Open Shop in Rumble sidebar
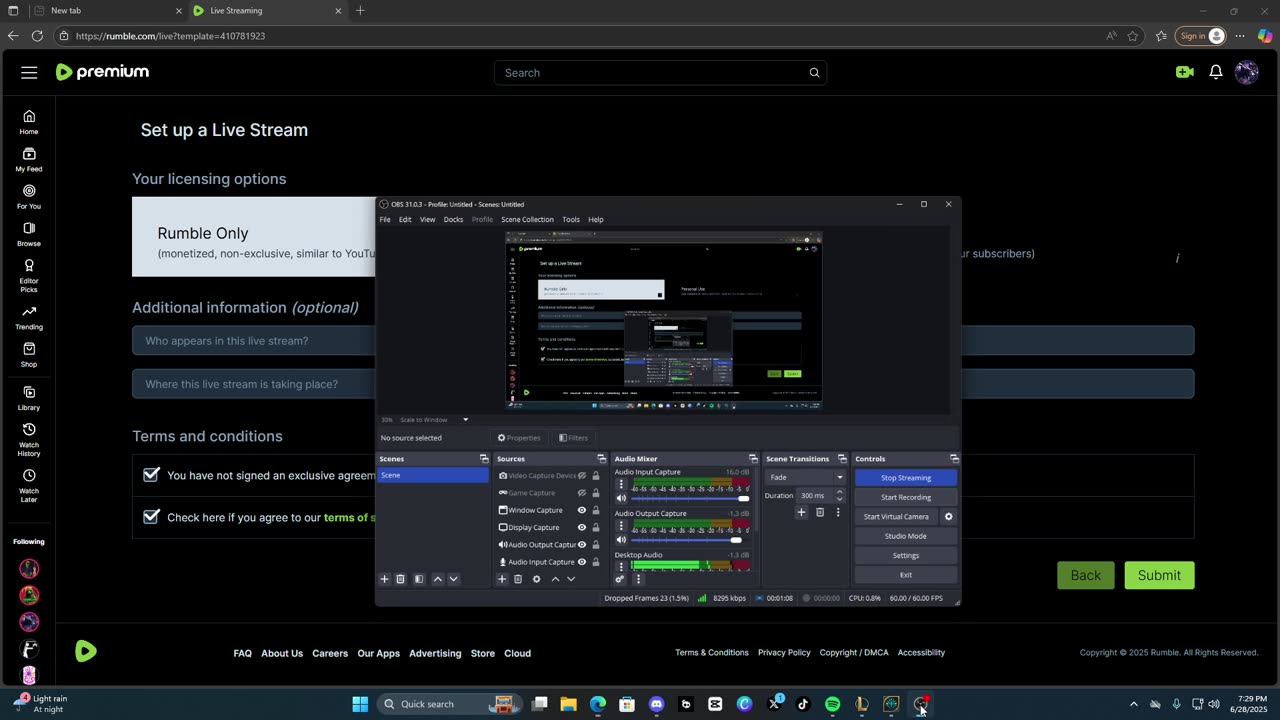This screenshot has height=720, width=1280. pos(29,354)
